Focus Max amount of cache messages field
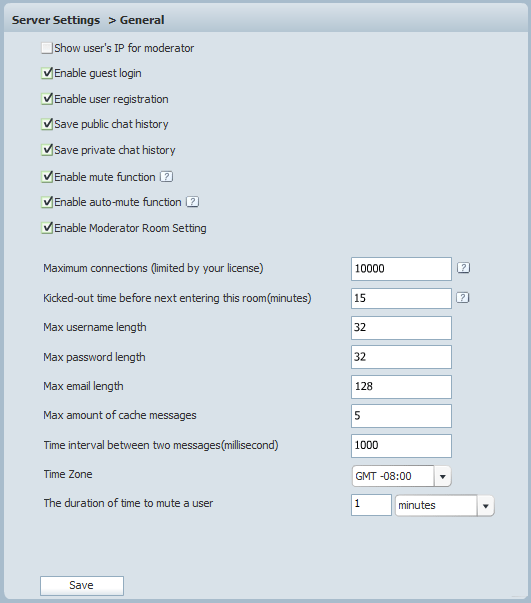The image size is (531, 603). tap(401, 416)
